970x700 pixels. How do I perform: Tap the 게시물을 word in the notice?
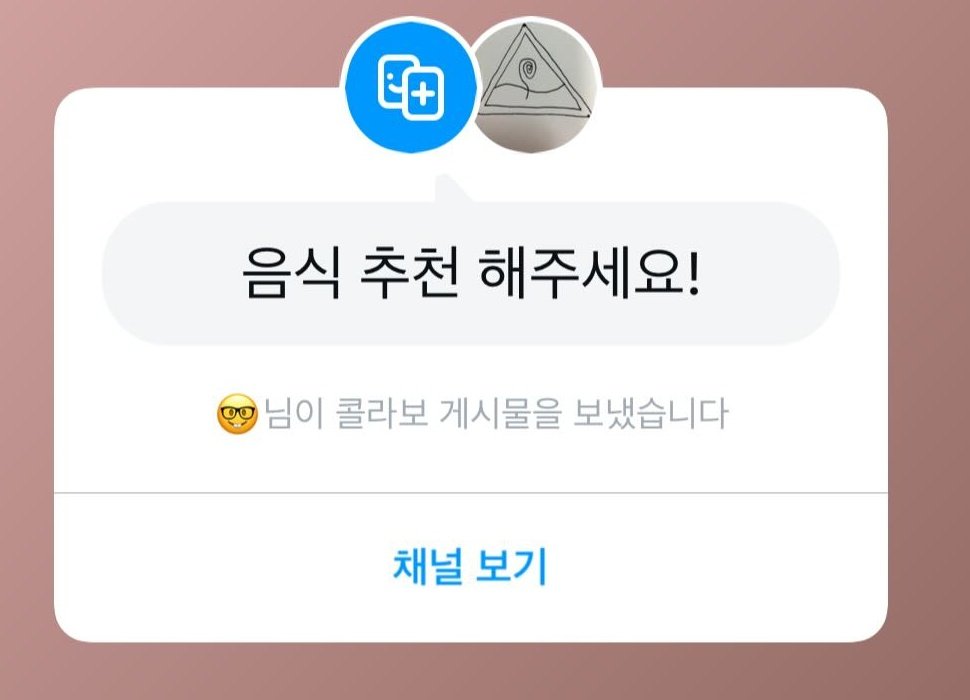pyautogui.click(x=500, y=413)
